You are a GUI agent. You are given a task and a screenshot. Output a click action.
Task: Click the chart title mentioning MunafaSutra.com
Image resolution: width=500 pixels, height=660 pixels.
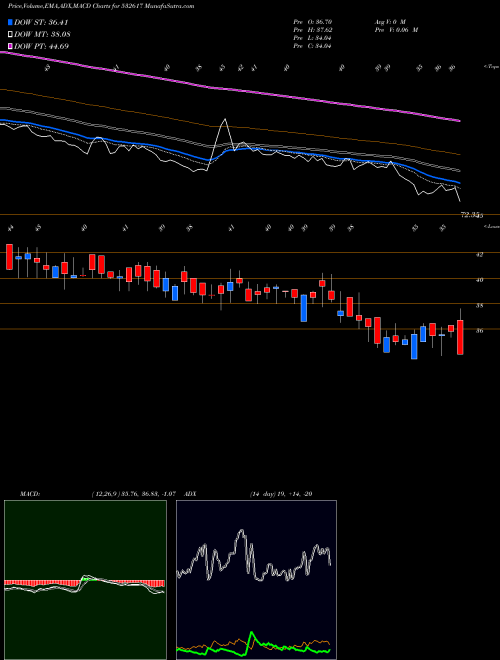pyautogui.click(x=101, y=7)
